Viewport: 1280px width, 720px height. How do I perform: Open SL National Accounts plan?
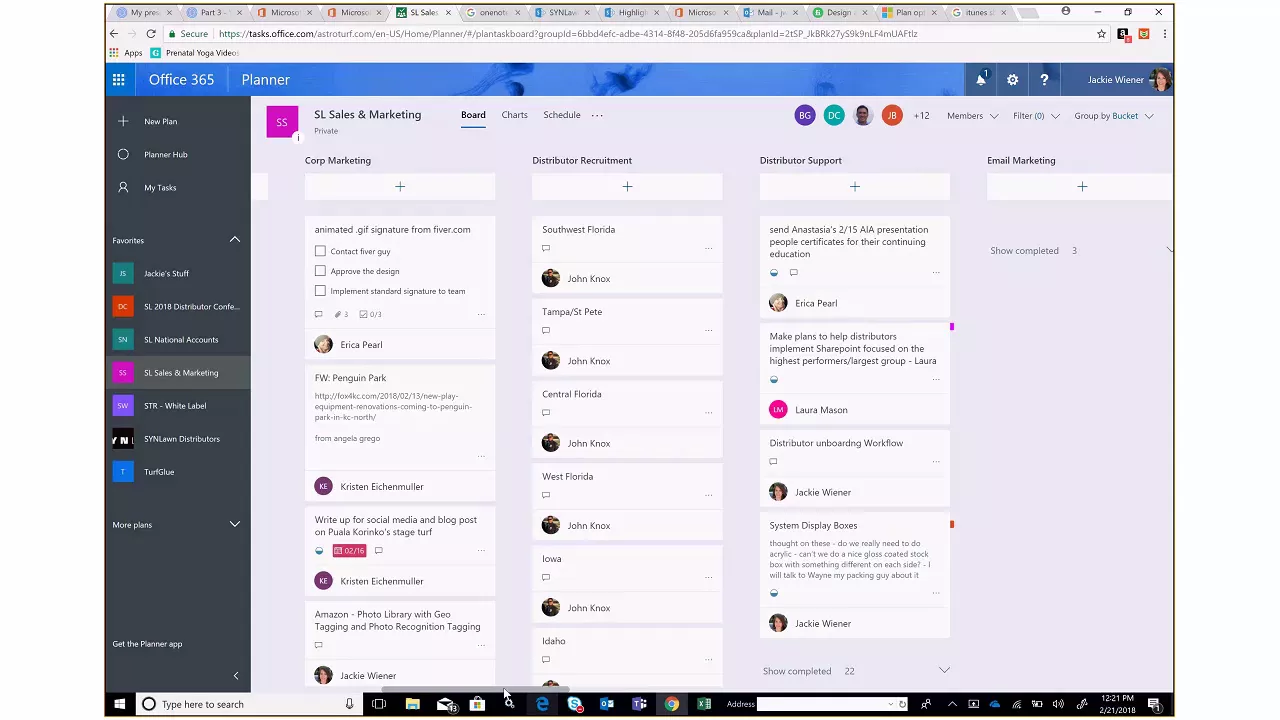click(180, 339)
